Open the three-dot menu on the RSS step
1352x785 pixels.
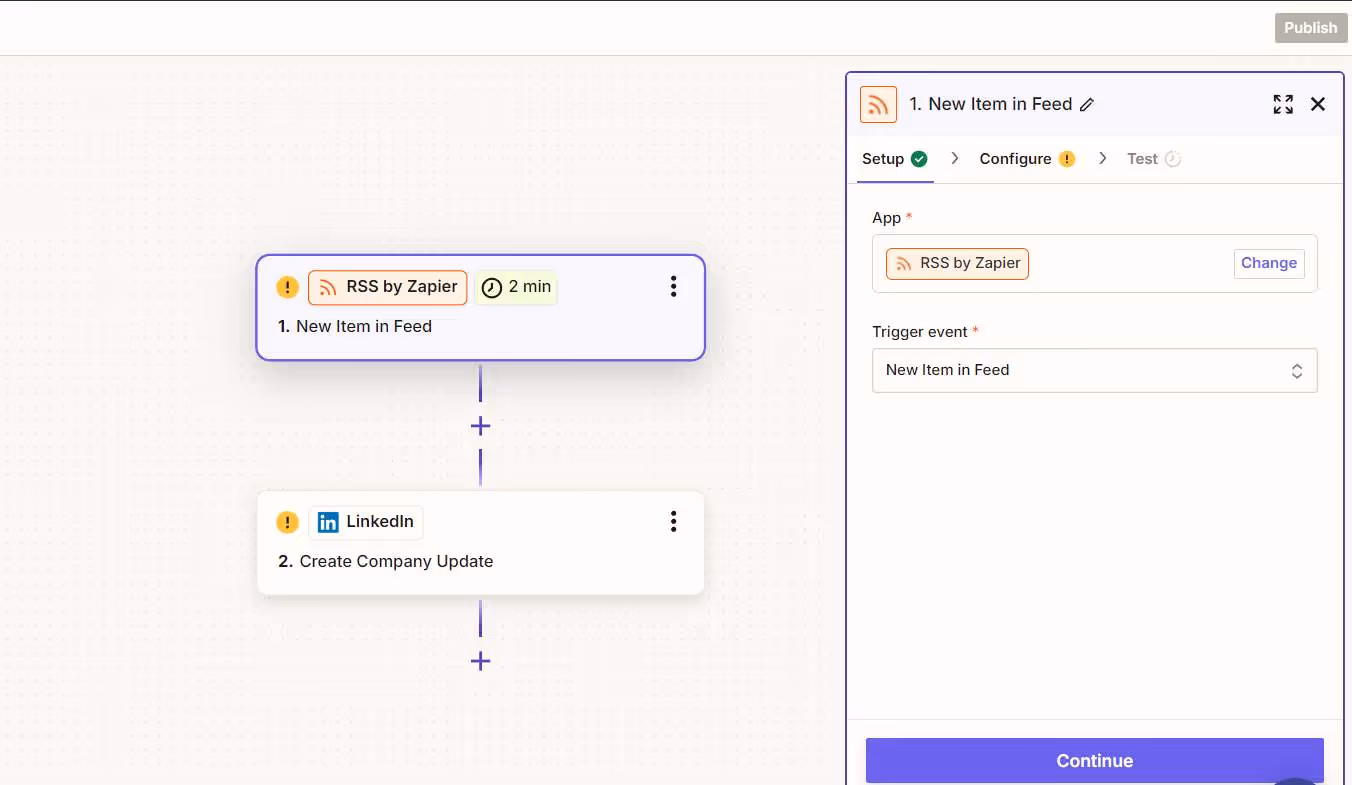(673, 286)
